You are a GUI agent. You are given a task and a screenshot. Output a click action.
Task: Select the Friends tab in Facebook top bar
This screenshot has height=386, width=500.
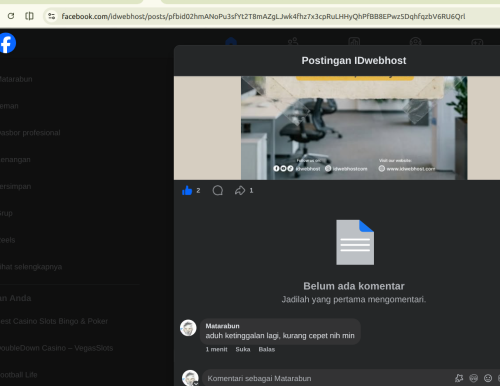(x=293, y=41)
